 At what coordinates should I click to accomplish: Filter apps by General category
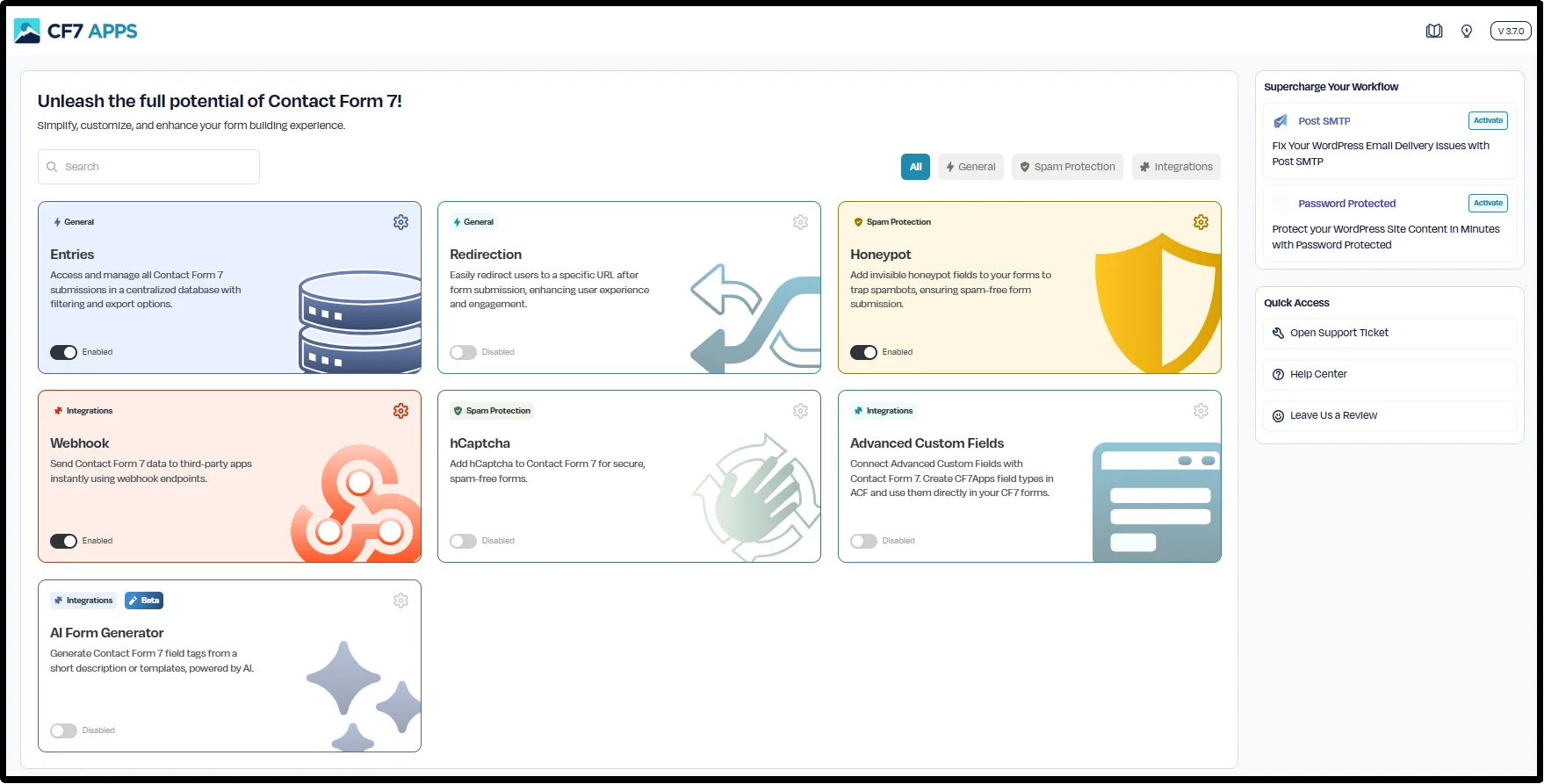(970, 167)
